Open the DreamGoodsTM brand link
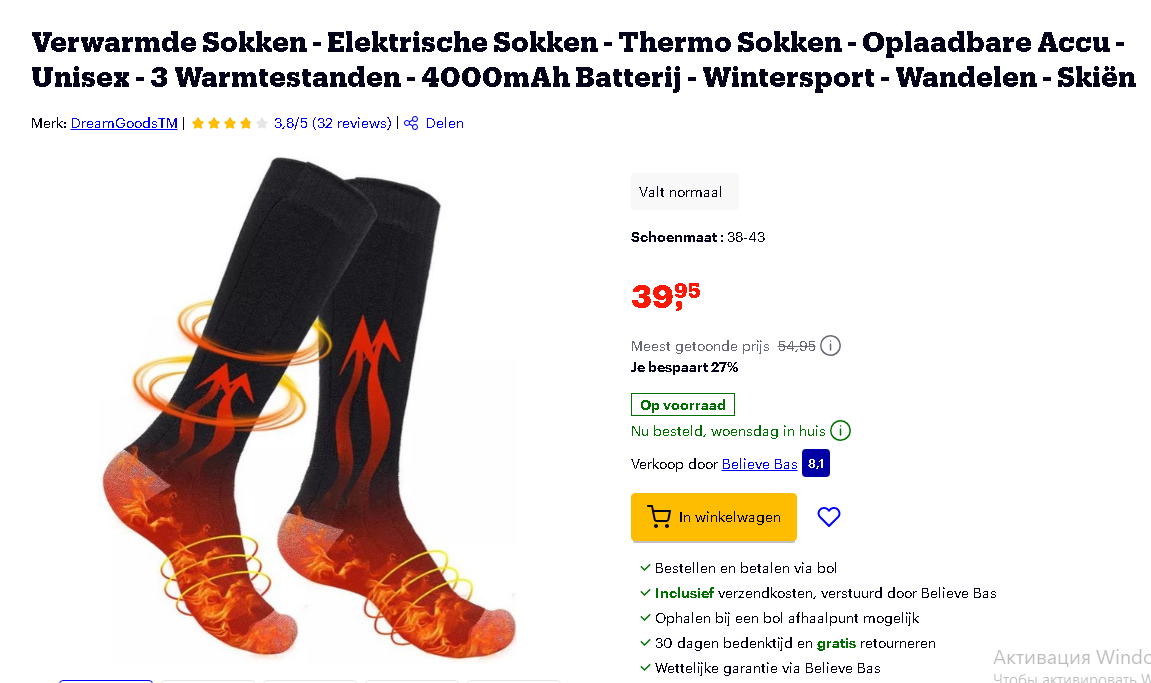 [x=124, y=123]
